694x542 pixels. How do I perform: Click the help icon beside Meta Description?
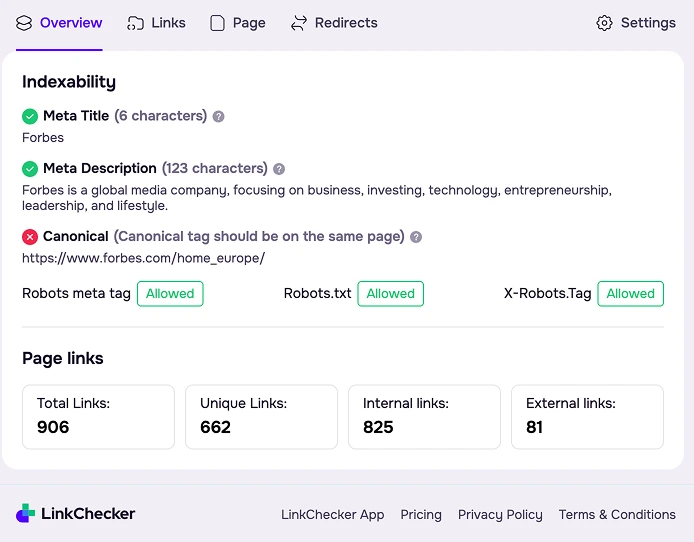[x=279, y=169]
